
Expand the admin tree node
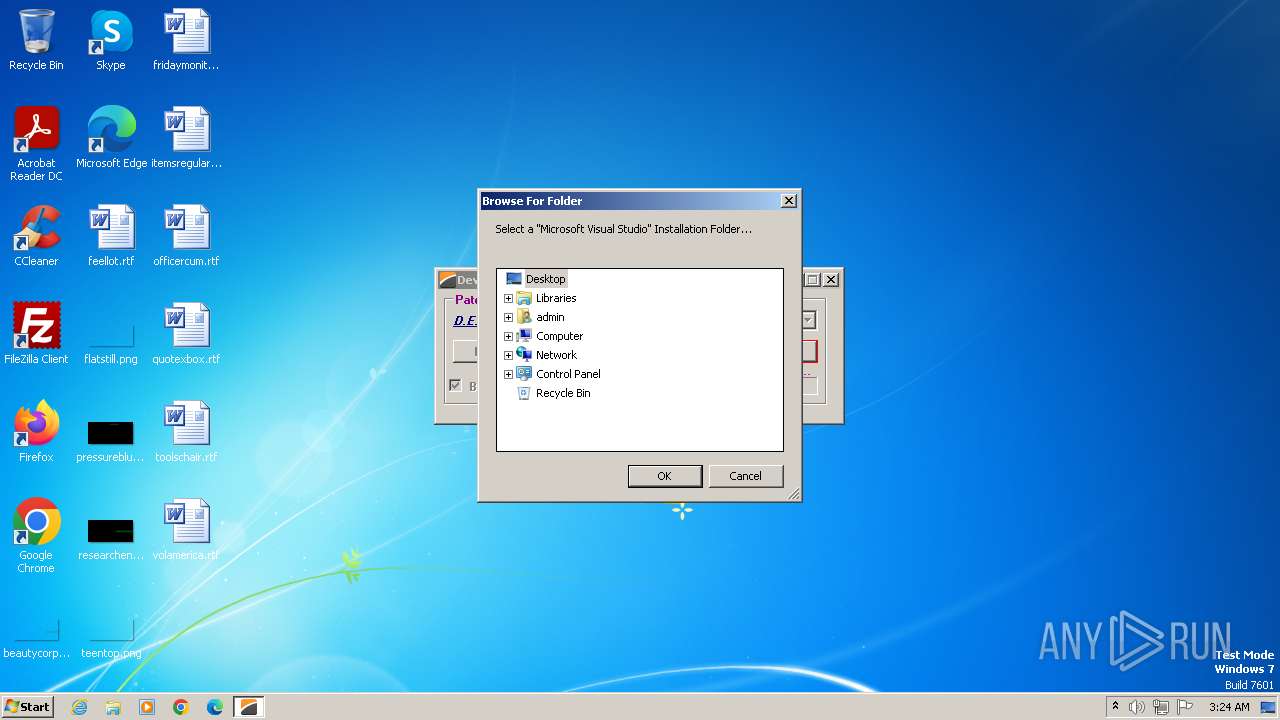point(508,317)
